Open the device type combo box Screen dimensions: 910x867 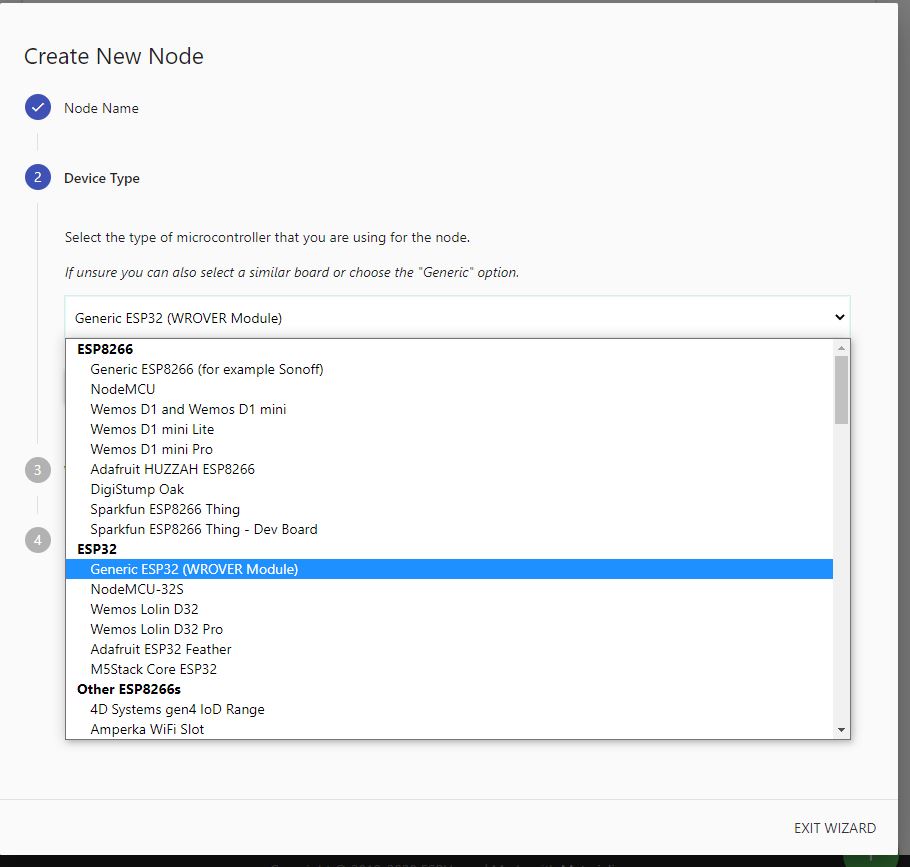[x=457, y=317]
